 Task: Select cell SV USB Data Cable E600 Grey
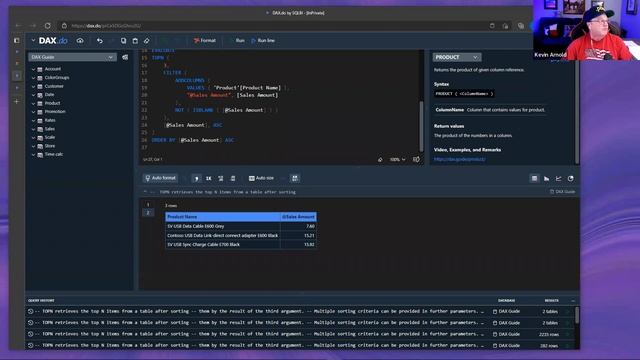coord(223,226)
